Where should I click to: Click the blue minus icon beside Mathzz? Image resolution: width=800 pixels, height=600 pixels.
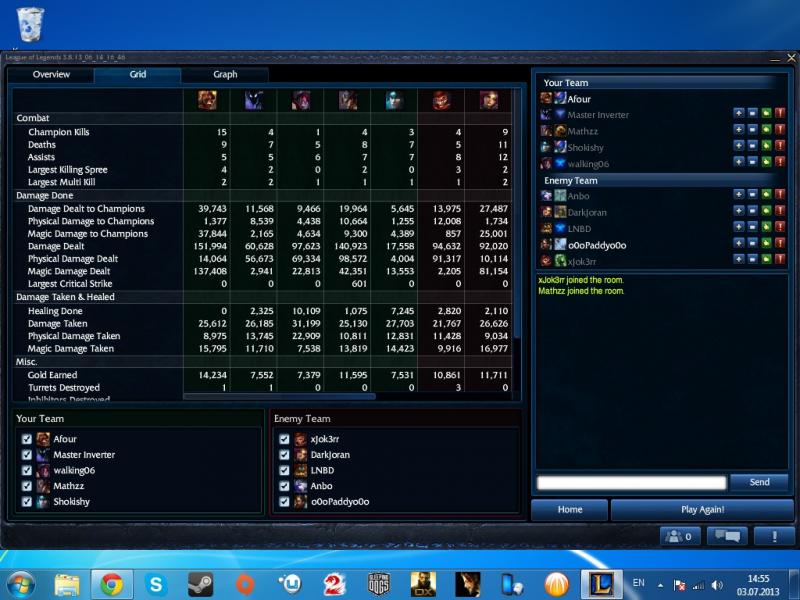click(x=752, y=130)
